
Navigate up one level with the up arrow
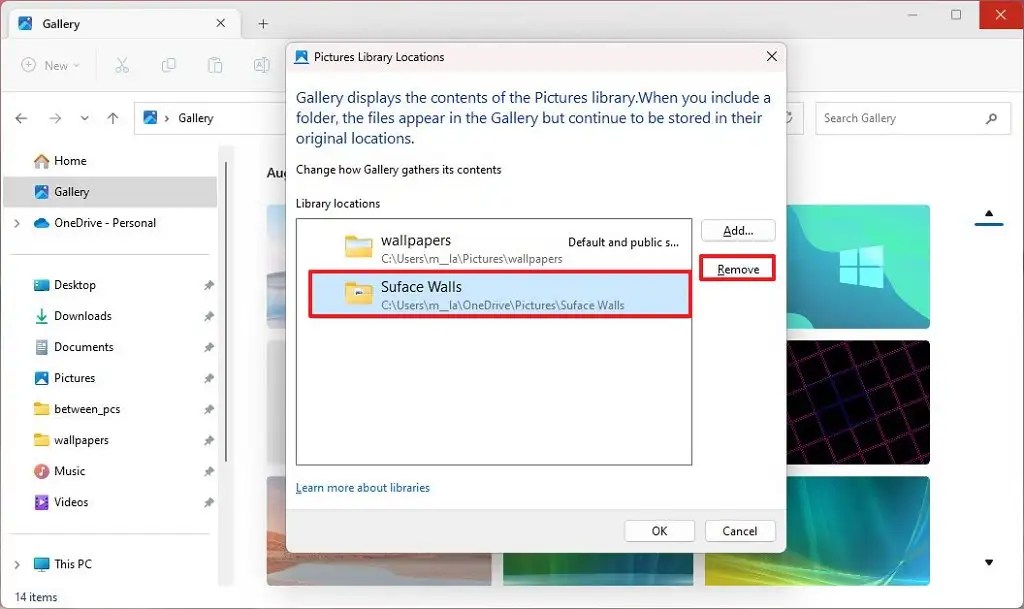pos(111,118)
